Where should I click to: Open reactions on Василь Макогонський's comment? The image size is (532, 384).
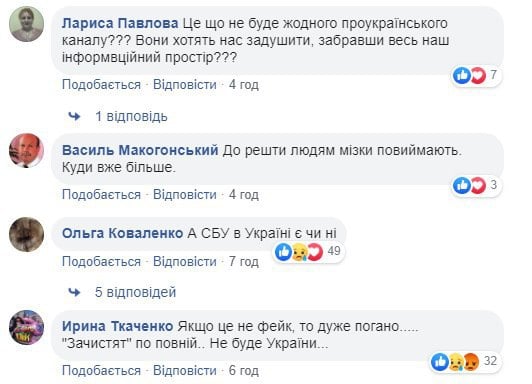click(x=477, y=185)
